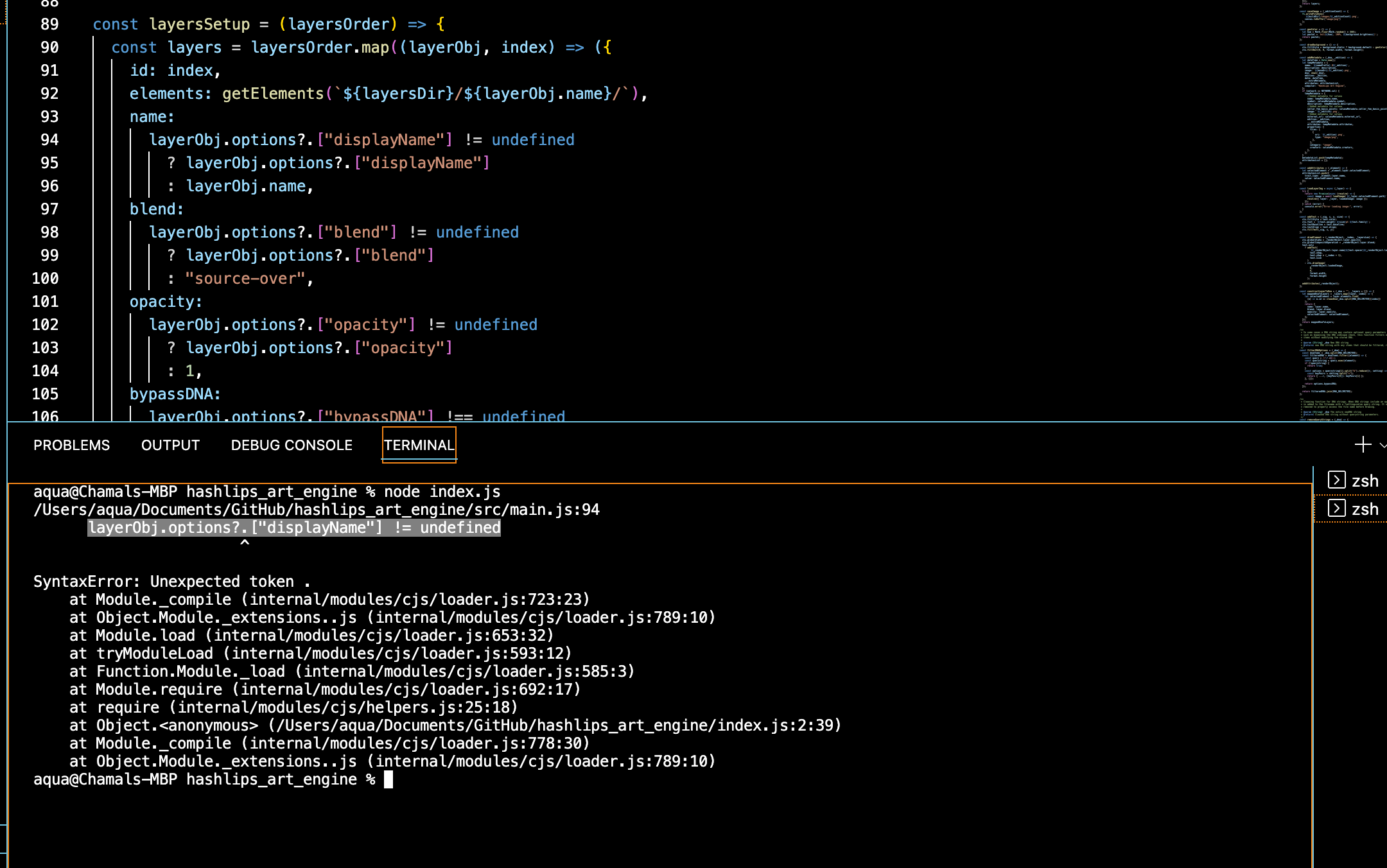Click the code minimap overview
Viewport: 1387px width, 868px height.
(x=1342, y=211)
